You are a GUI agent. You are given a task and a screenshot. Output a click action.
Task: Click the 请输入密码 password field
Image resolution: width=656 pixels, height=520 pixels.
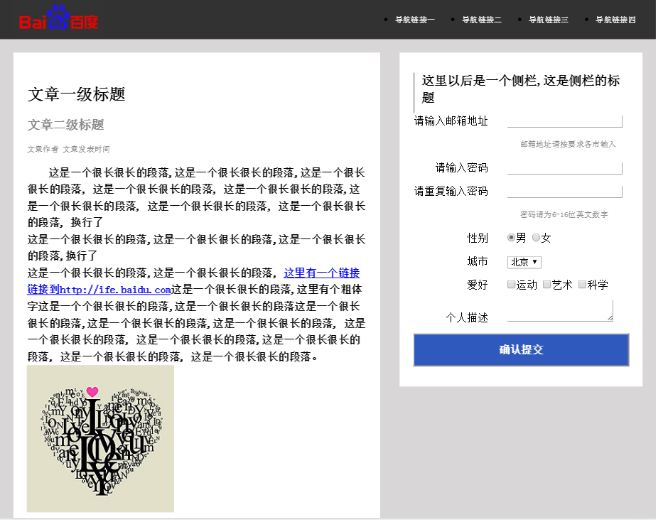565,168
